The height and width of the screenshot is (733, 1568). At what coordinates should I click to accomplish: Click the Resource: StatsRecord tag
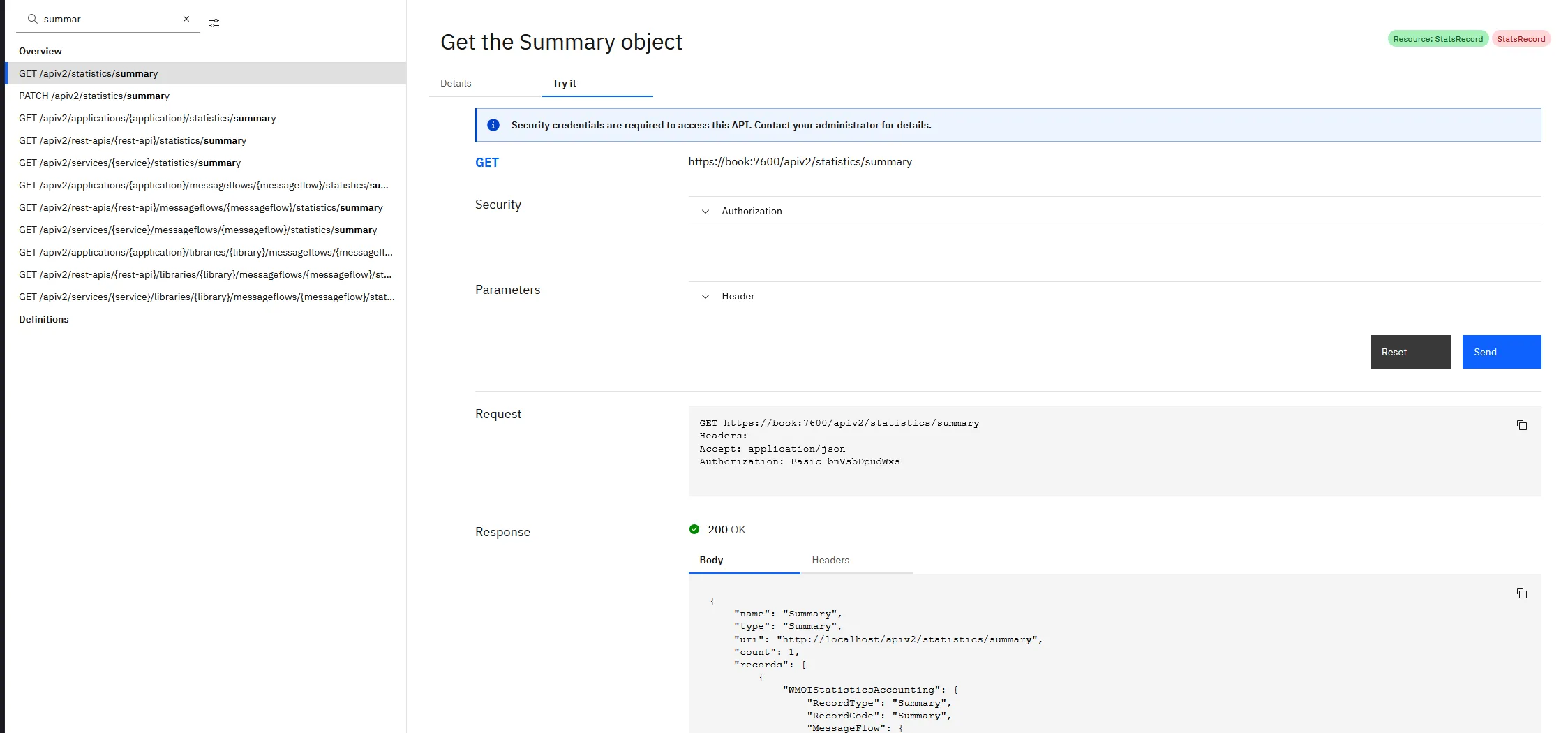click(1438, 39)
